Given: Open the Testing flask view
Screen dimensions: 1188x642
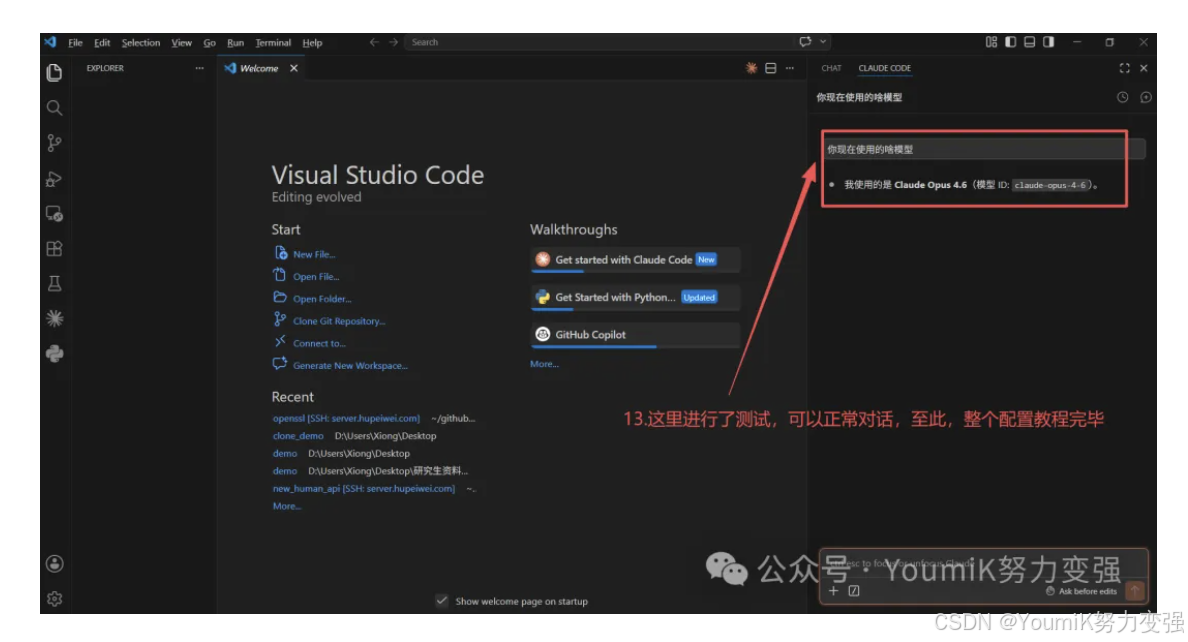Looking at the screenshot, I should [54, 283].
